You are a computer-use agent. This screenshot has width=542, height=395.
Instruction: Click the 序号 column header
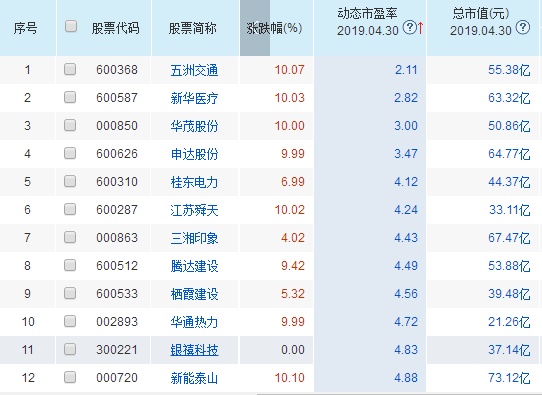pos(26,28)
